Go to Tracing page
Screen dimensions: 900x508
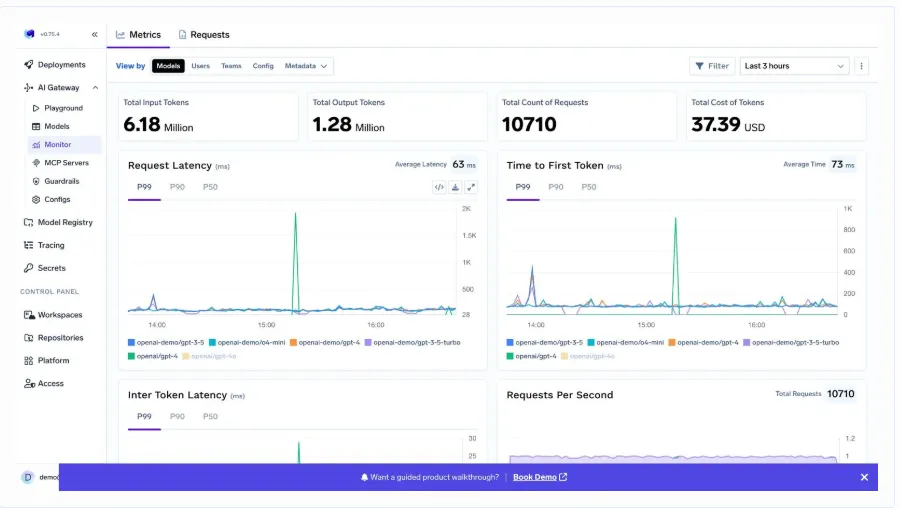[44, 246]
